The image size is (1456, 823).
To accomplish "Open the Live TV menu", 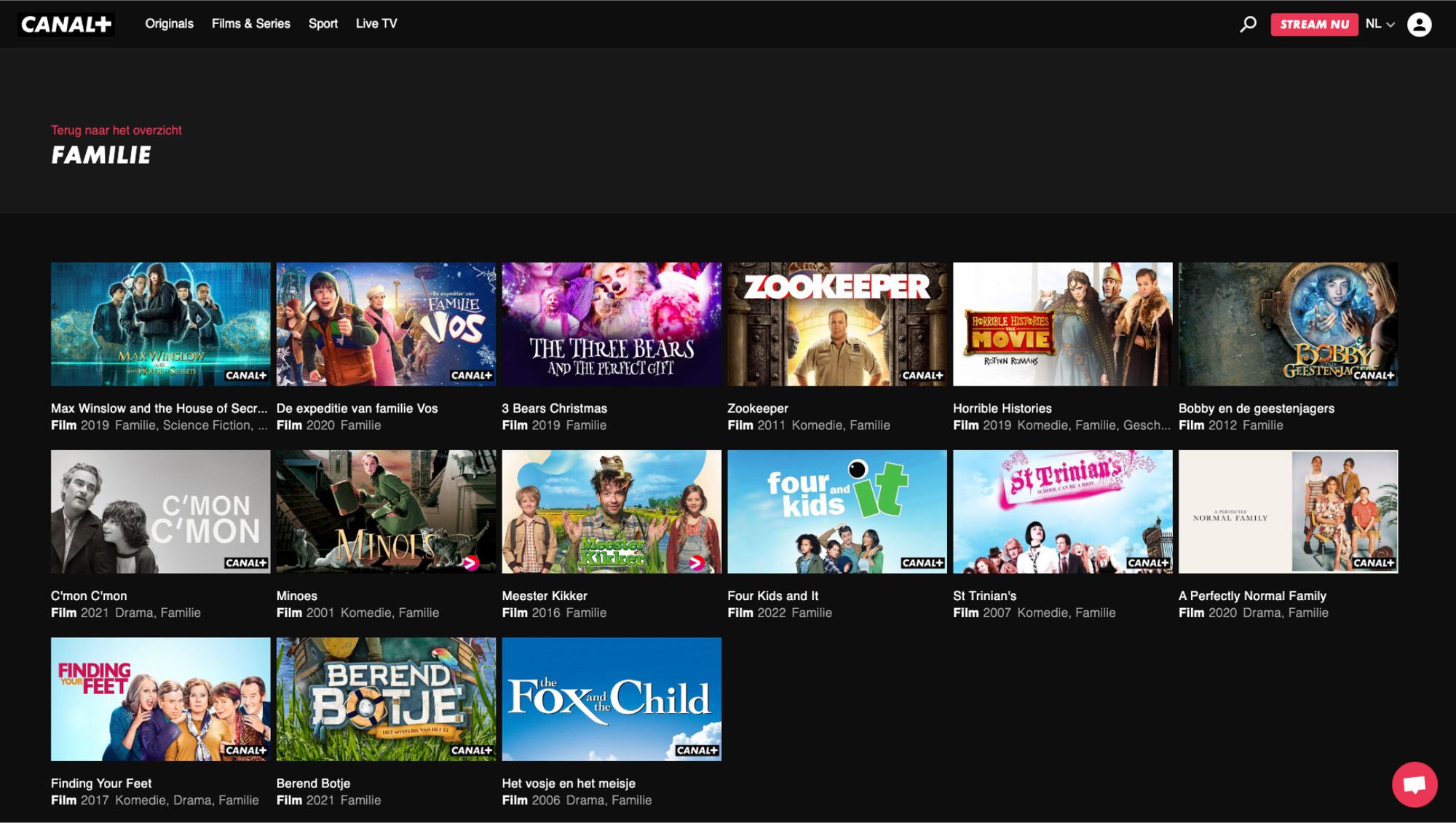I will (x=376, y=23).
